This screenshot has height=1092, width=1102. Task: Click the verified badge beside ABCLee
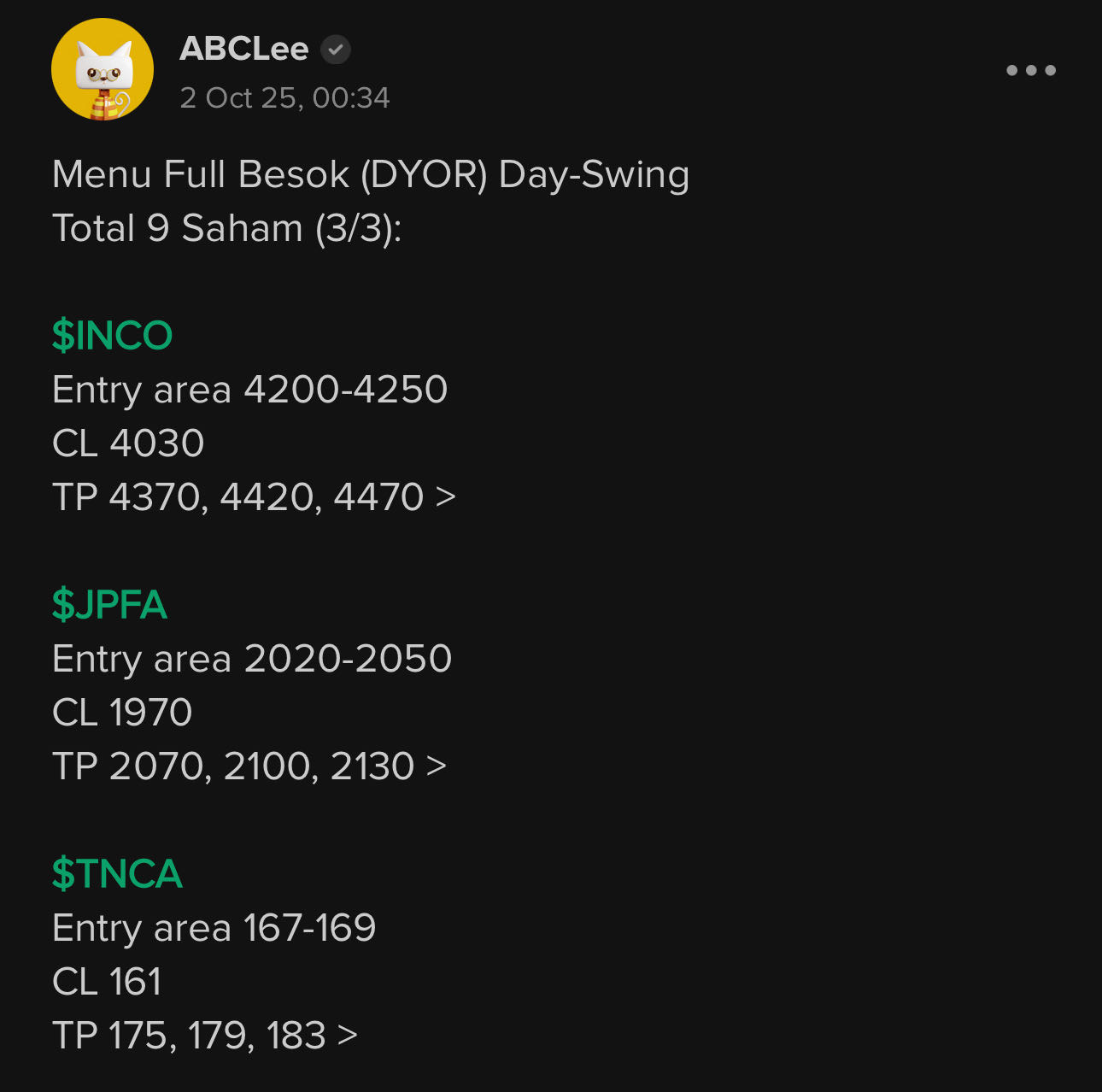tap(336, 50)
